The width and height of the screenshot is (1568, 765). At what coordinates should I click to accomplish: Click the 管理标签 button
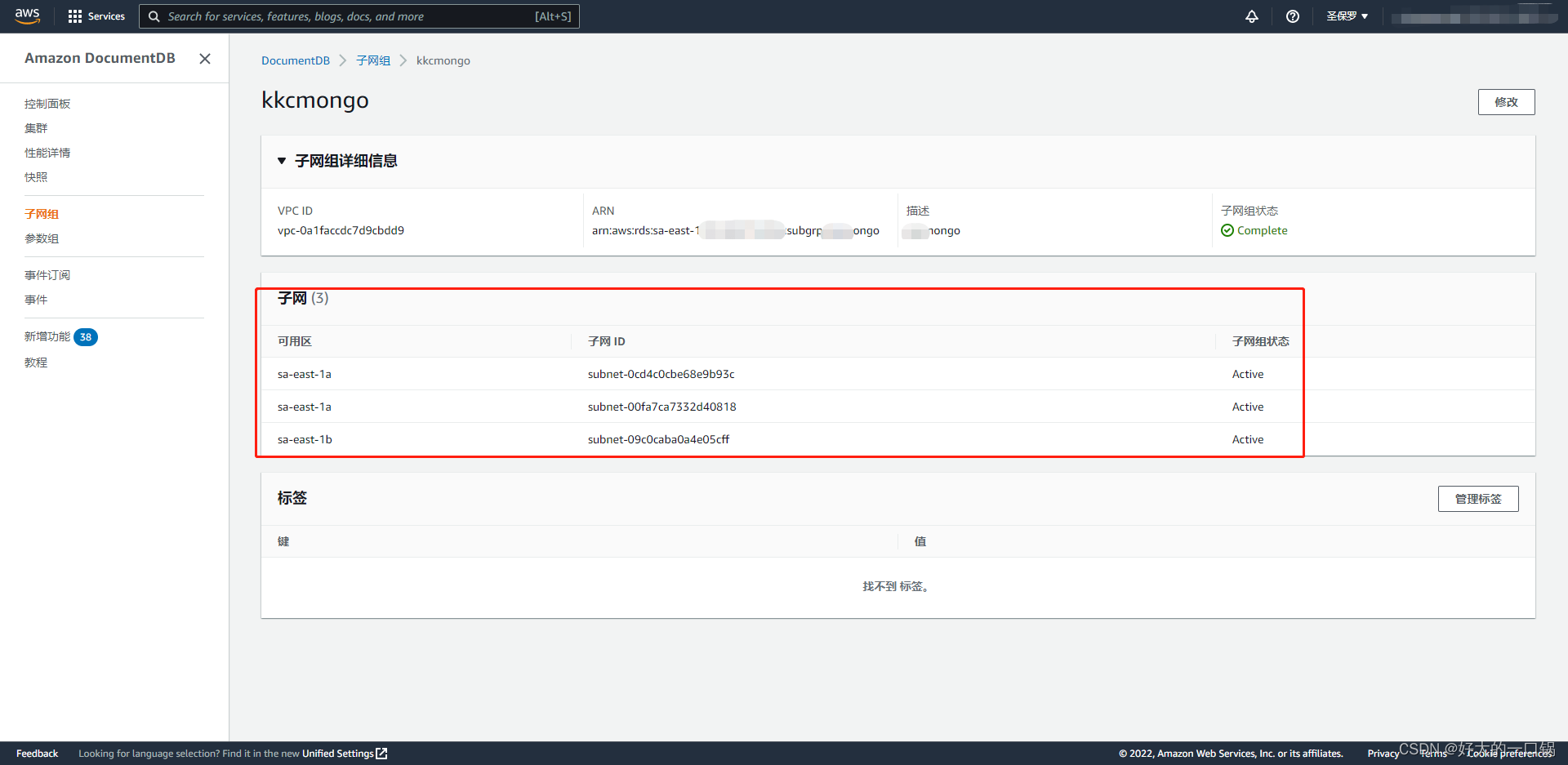point(1477,499)
